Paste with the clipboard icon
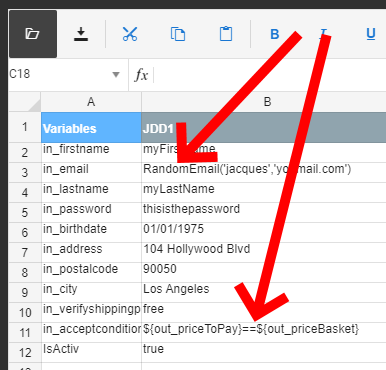The width and height of the screenshot is (386, 370). tap(226, 34)
